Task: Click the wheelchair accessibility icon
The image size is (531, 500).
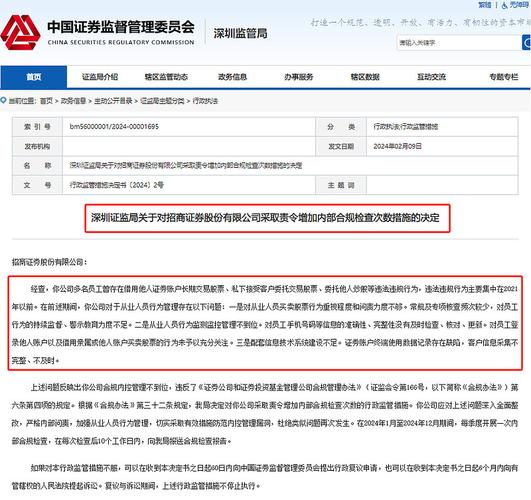Action: coord(505,5)
